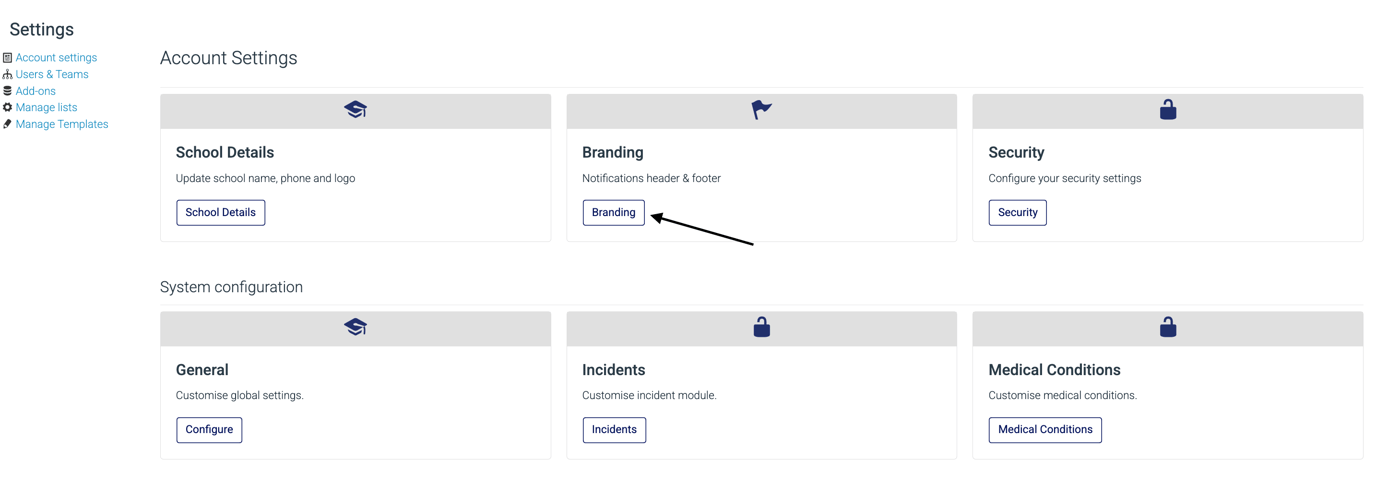Click the lock icon above Medical Conditions
The width and height of the screenshot is (1376, 481).
point(1167,327)
